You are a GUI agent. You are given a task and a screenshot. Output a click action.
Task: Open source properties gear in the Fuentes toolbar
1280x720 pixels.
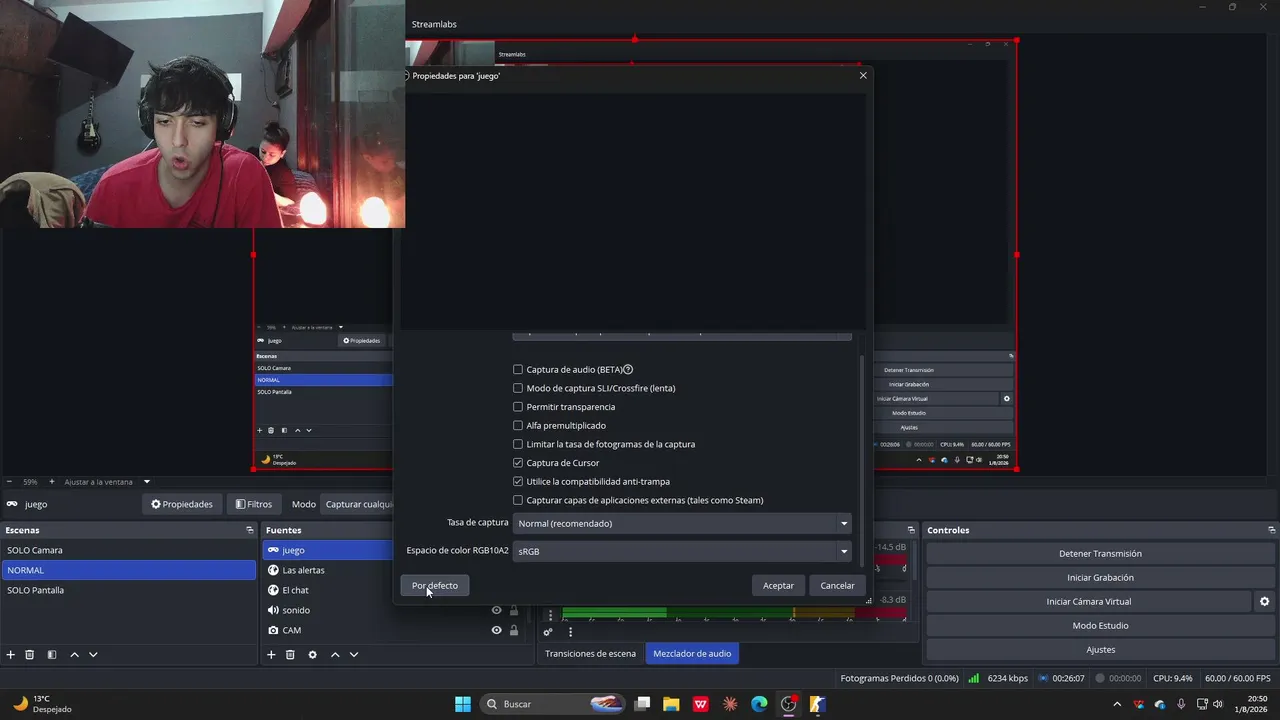(x=312, y=655)
